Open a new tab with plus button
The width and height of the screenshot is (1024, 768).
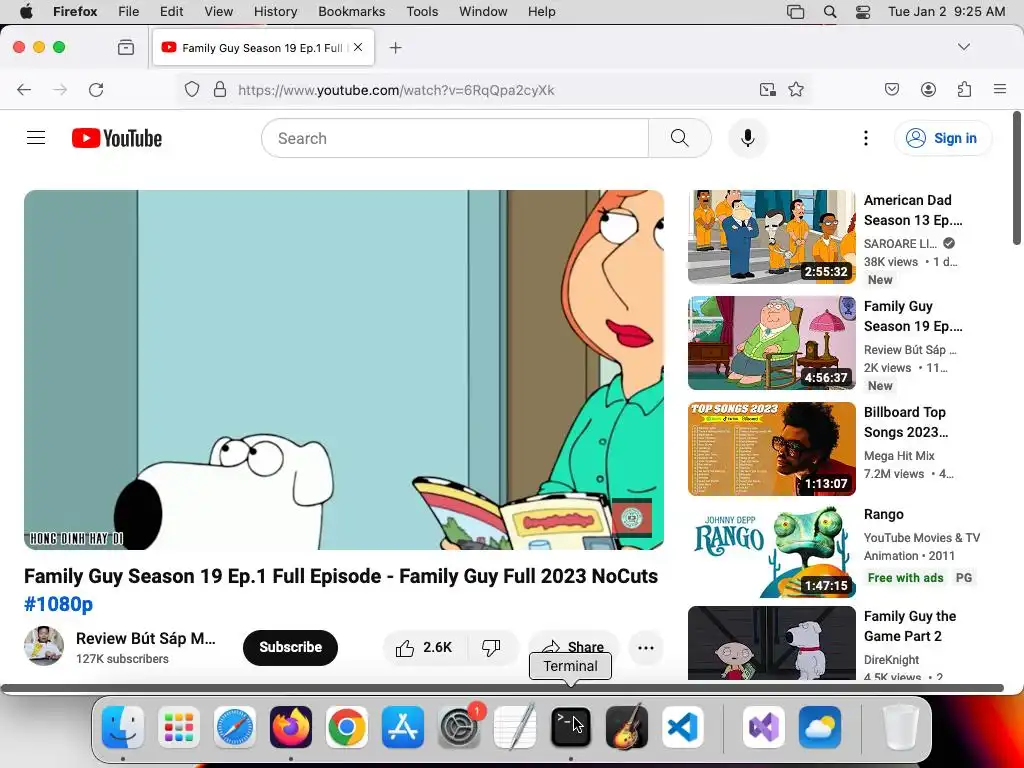(x=395, y=48)
